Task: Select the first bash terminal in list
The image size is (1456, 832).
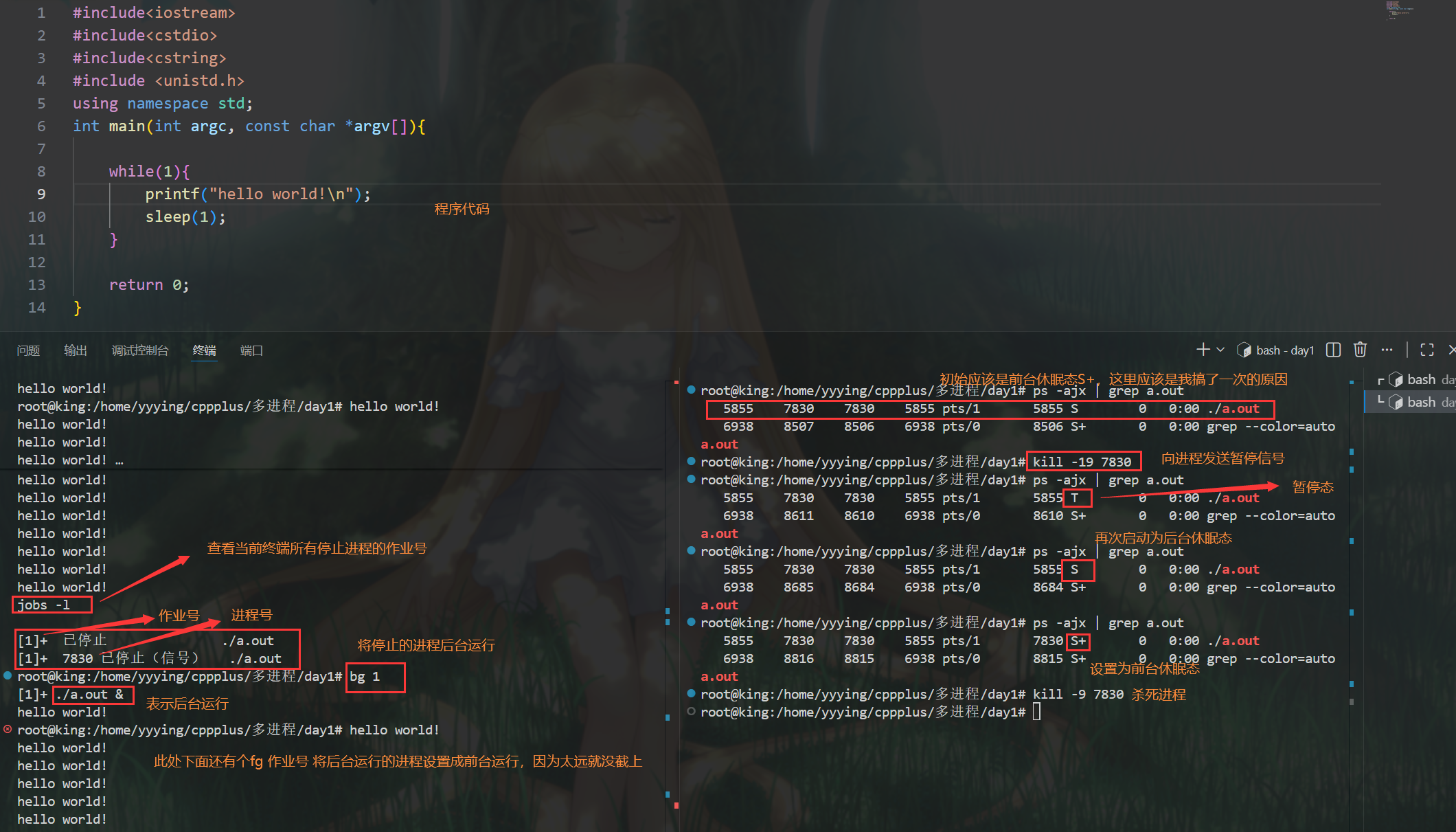Action: coord(1422,379)
